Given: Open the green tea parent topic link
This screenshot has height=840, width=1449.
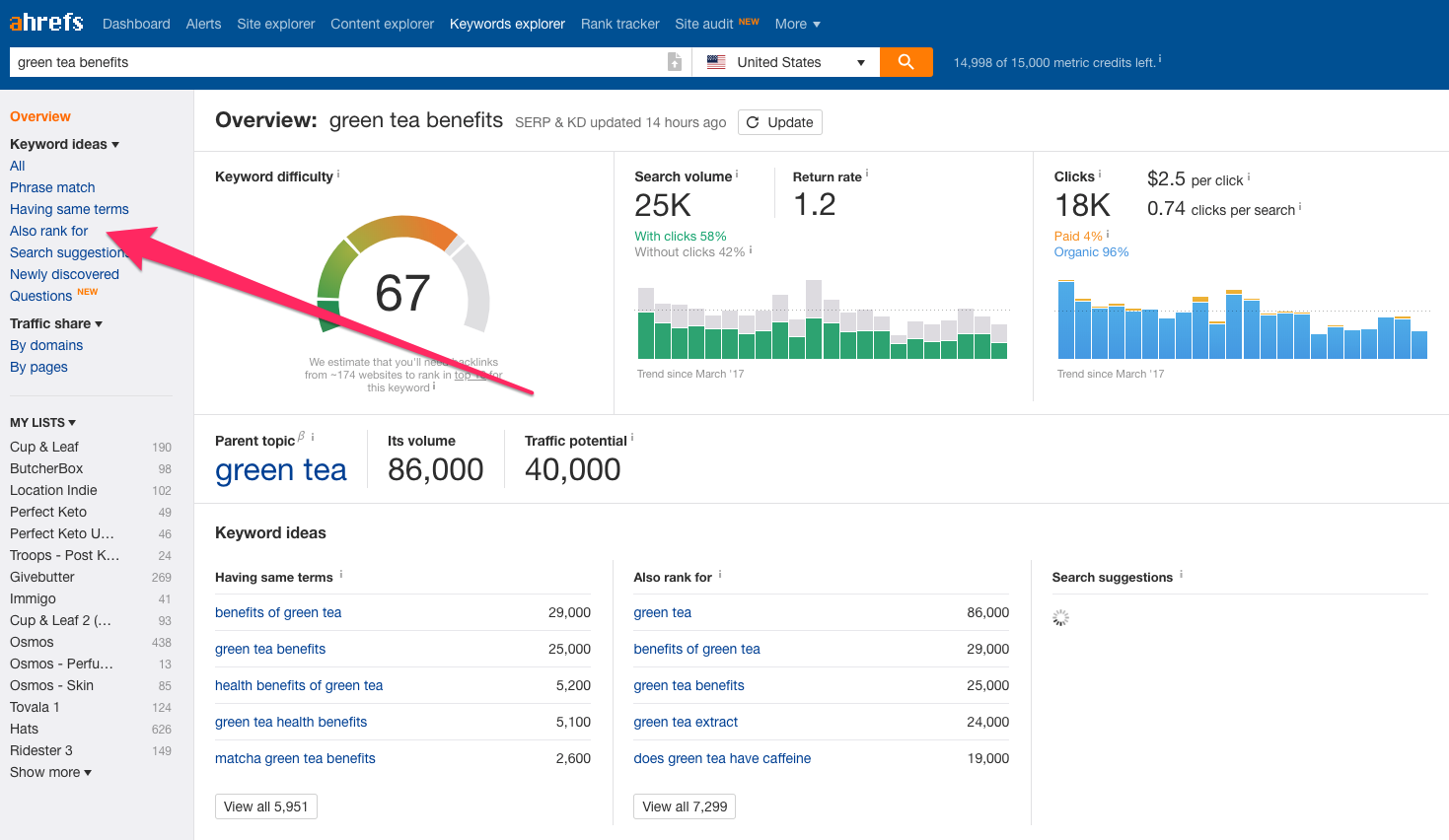Looking at the screenshot, I should 281,470.
